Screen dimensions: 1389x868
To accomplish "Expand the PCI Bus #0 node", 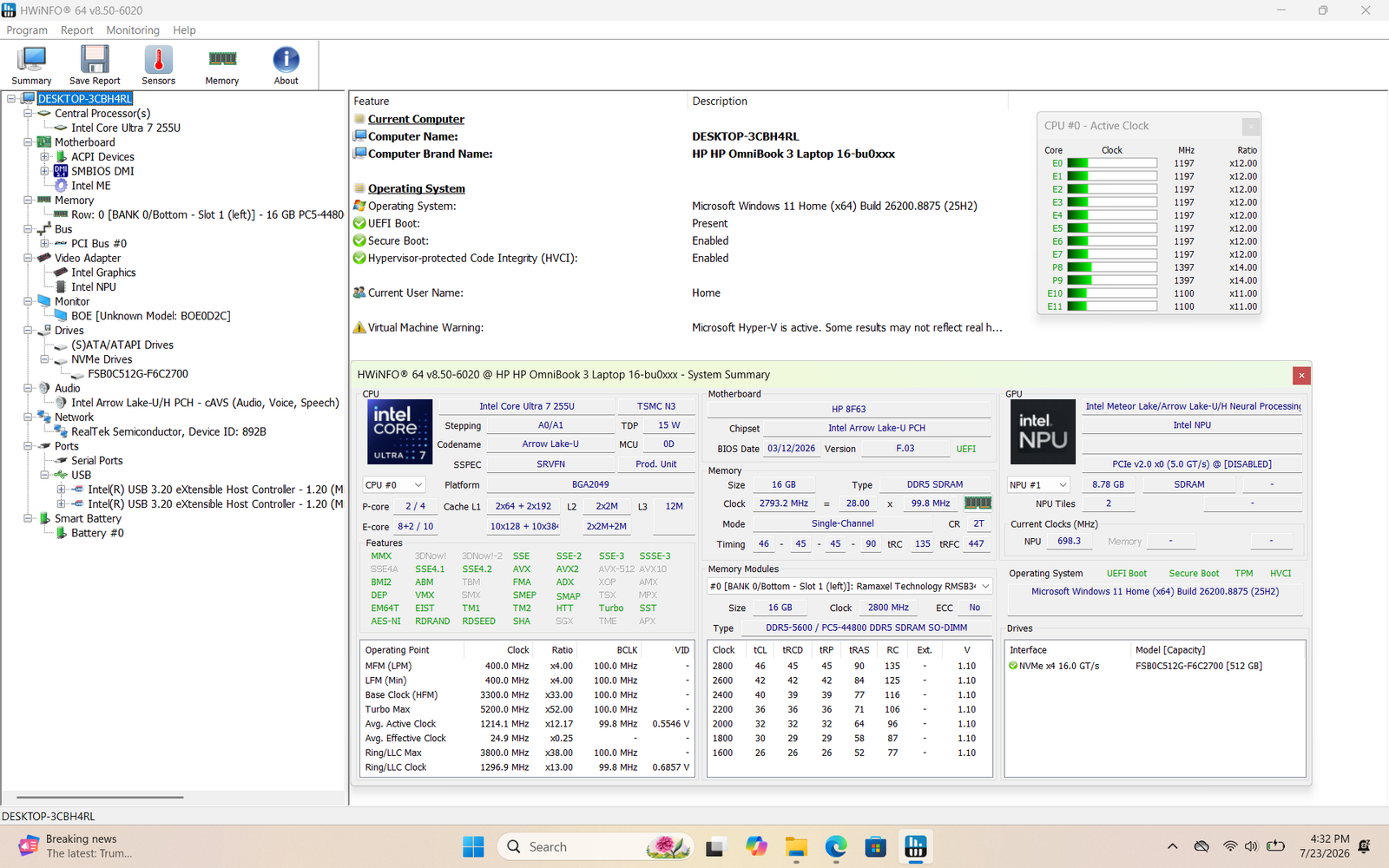I will 44,244.
